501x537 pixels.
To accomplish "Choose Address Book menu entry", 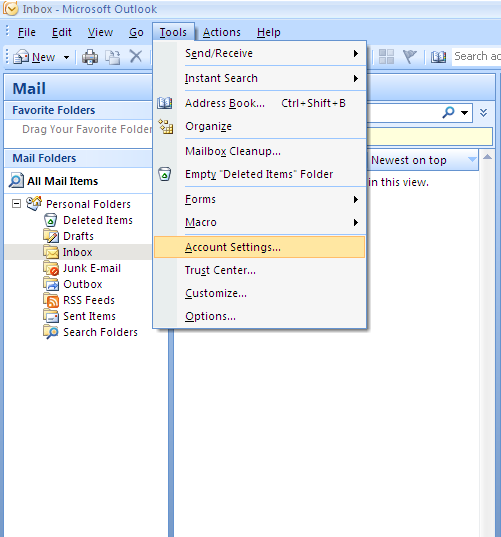I will (260, 103).
